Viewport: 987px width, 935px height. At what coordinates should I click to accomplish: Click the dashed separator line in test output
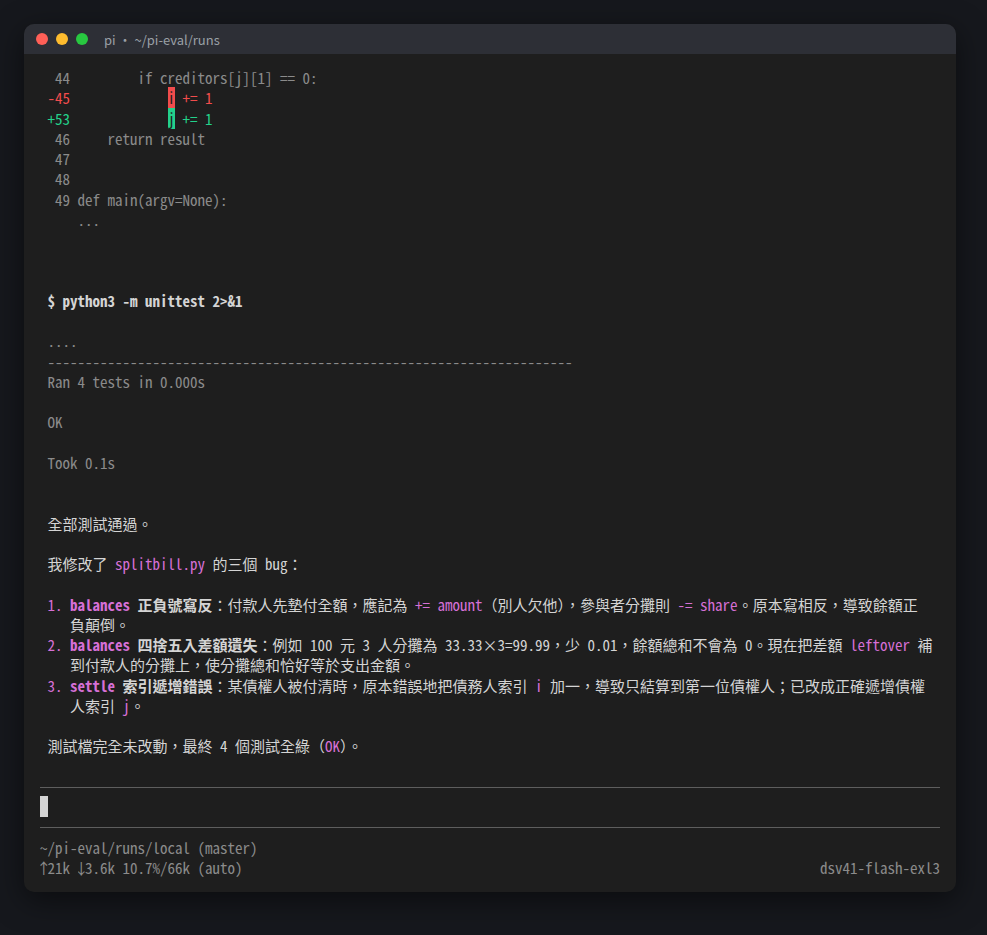[x=310, y=363]
